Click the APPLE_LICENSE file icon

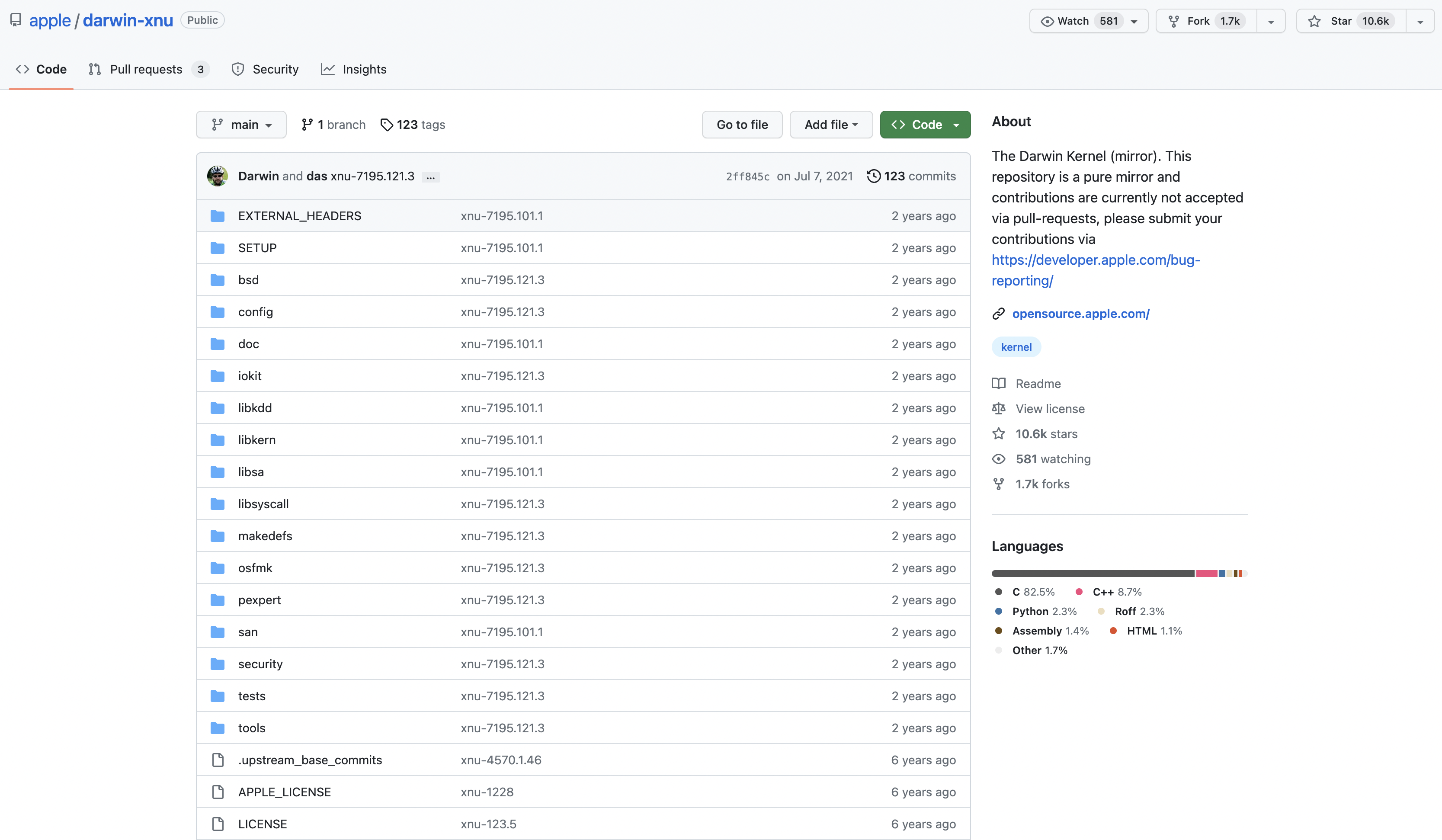[218, 792]
